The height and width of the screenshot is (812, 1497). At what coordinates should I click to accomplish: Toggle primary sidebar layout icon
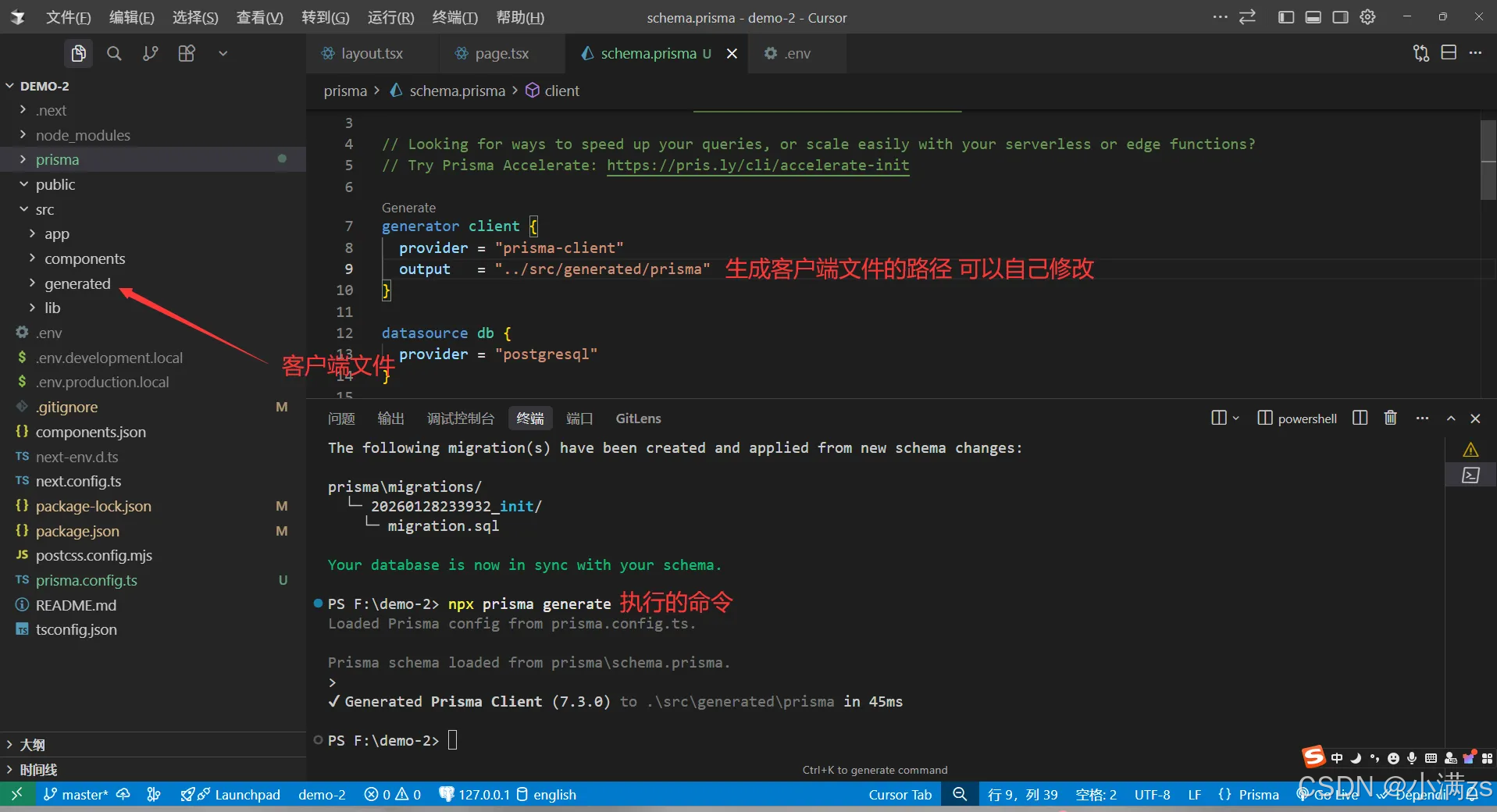1285,17
